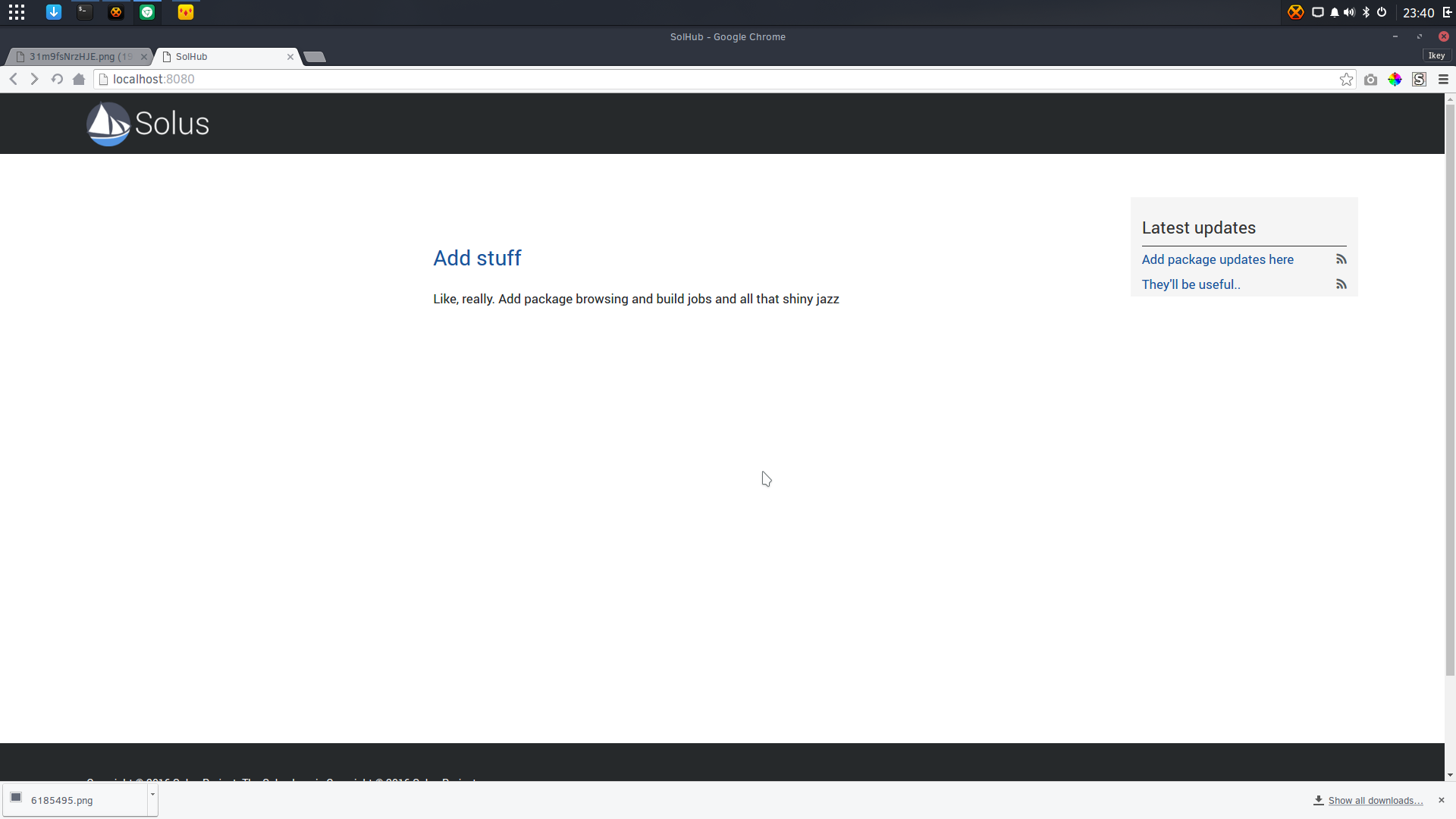This screenshot has height=819, width=1456.
Task: Reload the SolHub page
Action: pyautogui.click(x=57, y=79)
